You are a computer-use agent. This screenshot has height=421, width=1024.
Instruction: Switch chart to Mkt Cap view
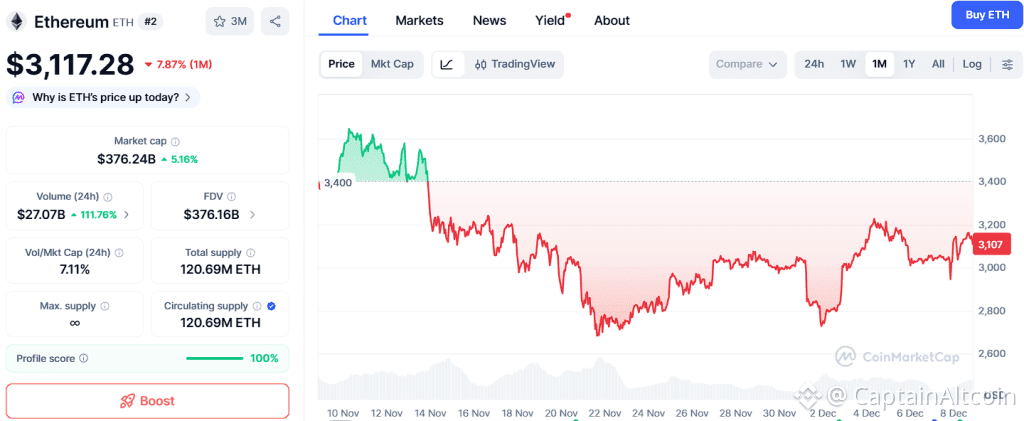pyautogui.click(x=392, y=64)
